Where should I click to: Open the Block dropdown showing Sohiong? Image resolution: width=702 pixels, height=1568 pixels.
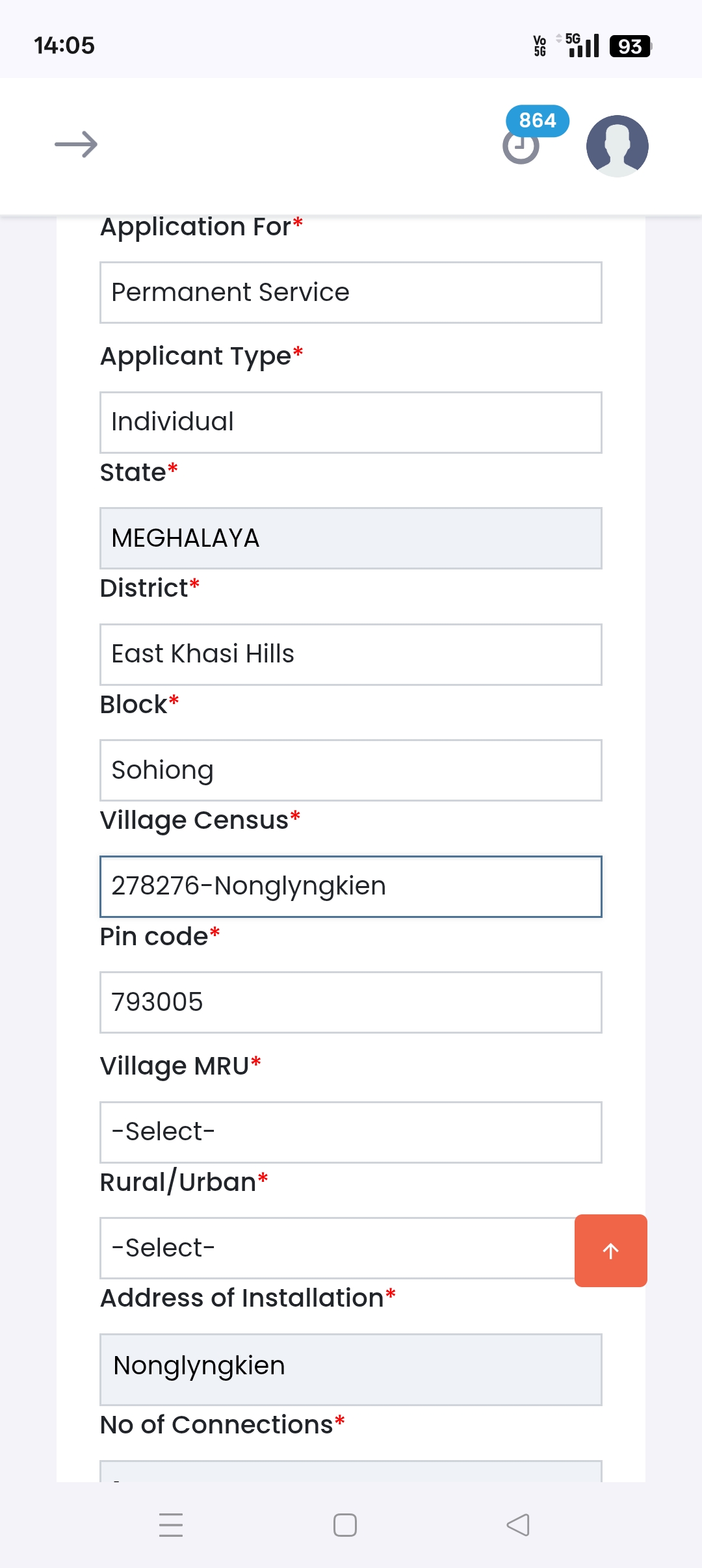[350, 770]
